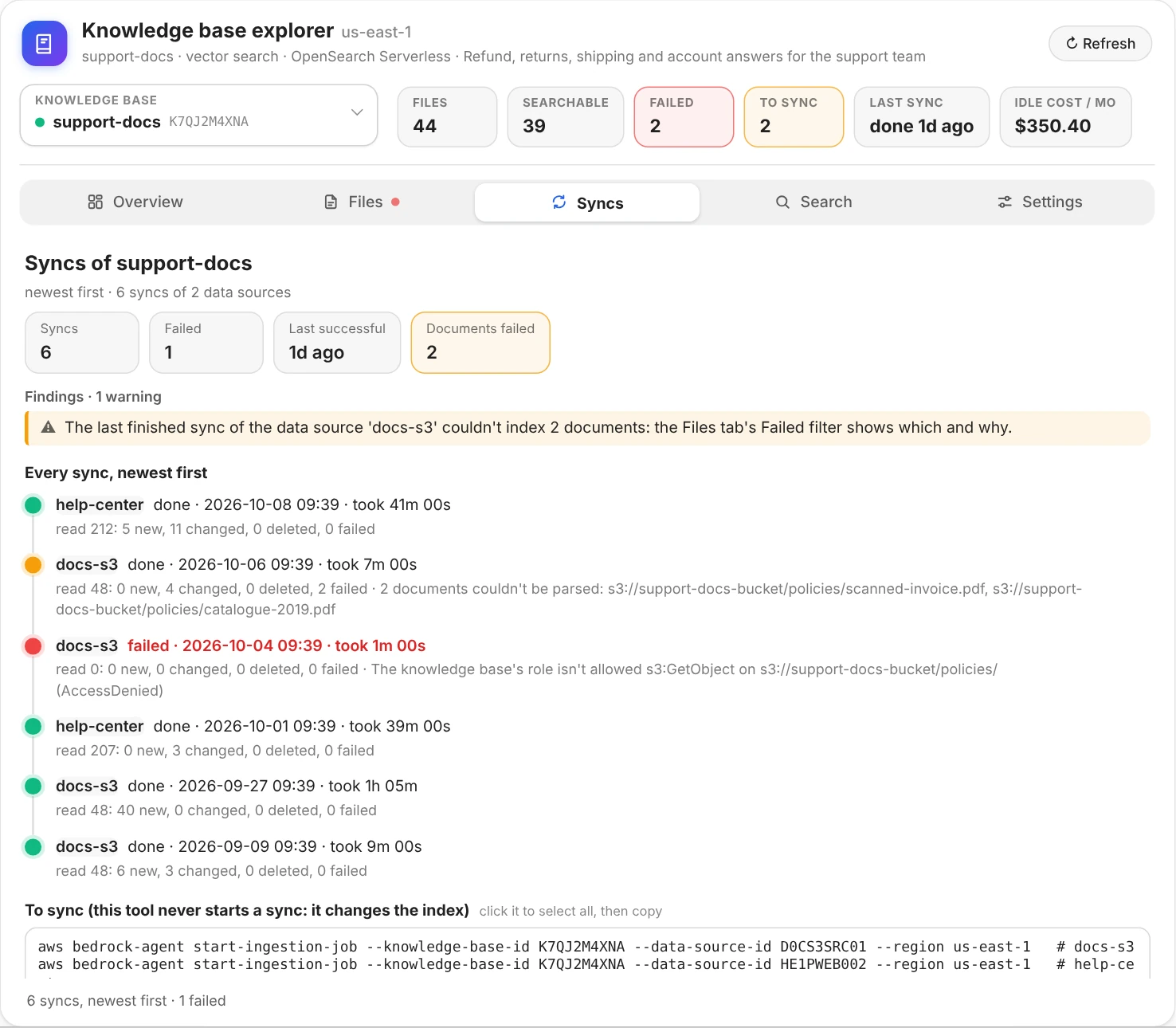Click the green status dot of the 2026-10-08 help-center sync
Viewport: 1176px width, 1028px height.
[x=33, y=505]
